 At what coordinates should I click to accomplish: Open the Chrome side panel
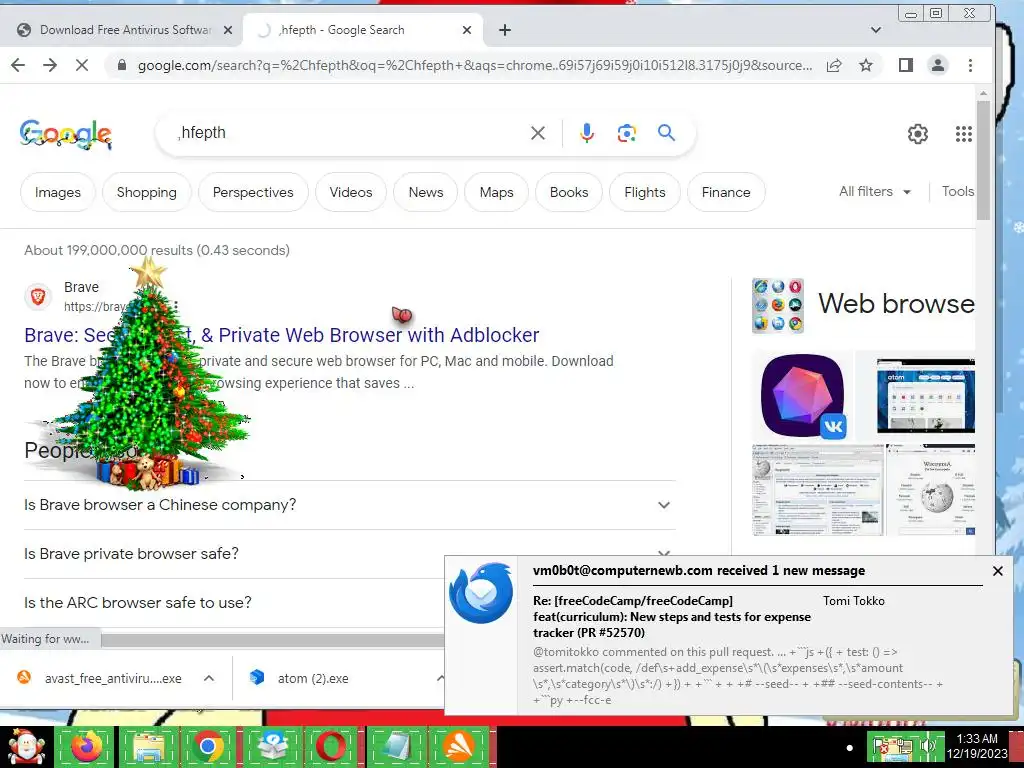coord(905,65)
